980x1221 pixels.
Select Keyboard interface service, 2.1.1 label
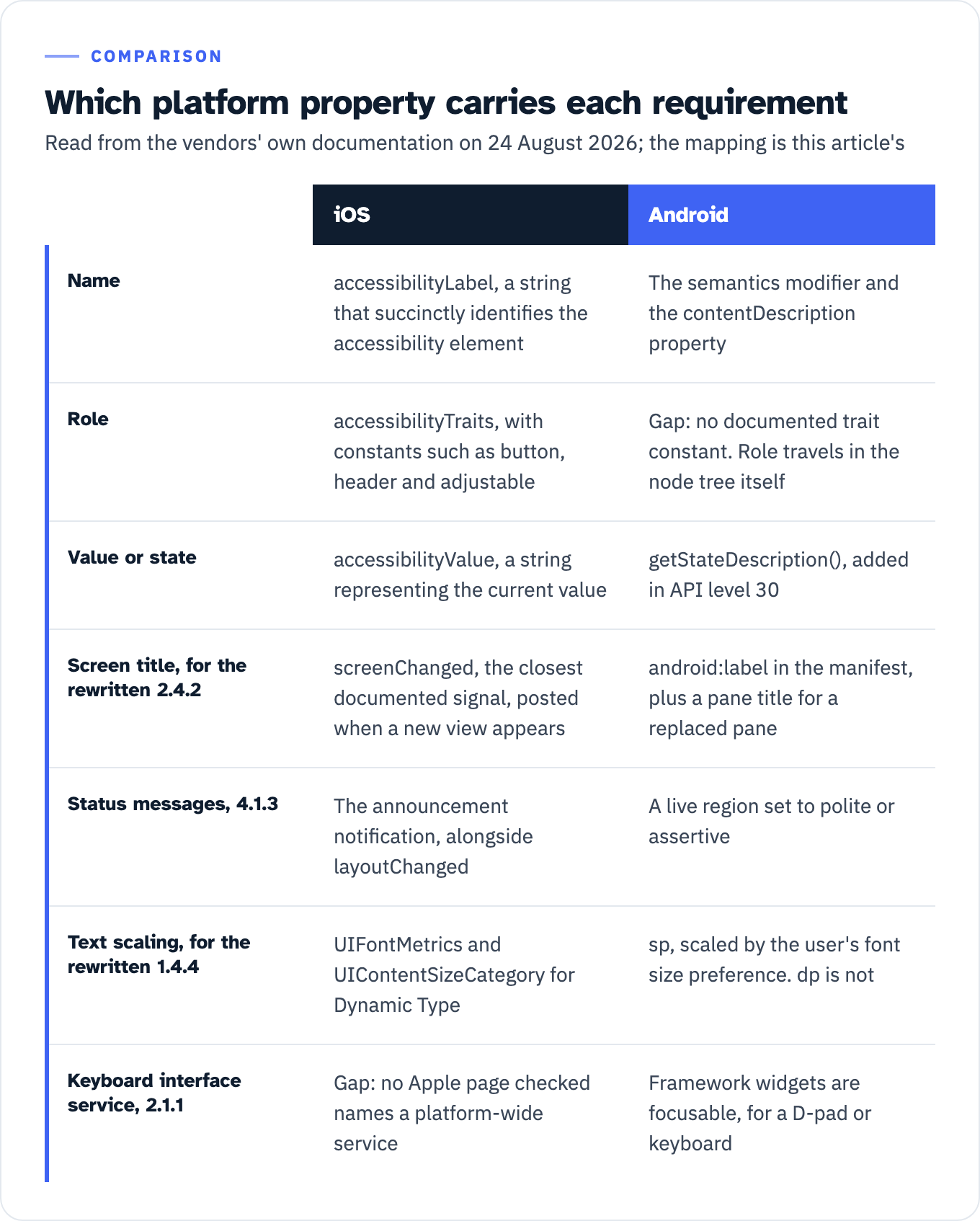(x=154, y=1093)
